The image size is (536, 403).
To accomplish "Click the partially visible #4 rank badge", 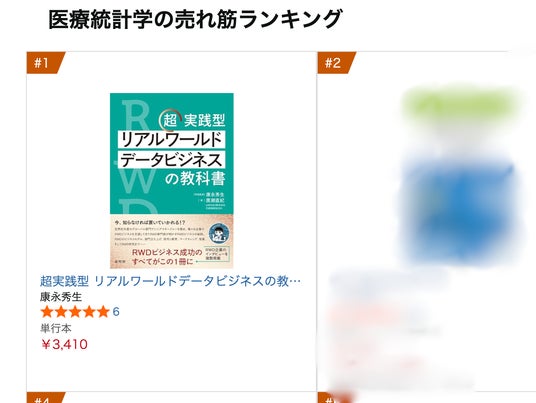I will click(44, 398).
